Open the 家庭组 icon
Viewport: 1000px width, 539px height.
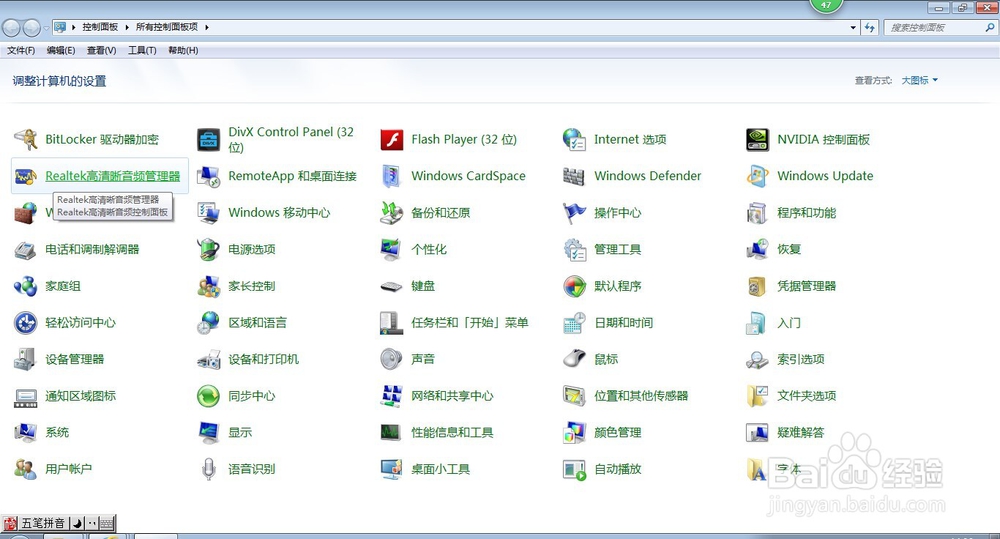[x=26, y=286]
